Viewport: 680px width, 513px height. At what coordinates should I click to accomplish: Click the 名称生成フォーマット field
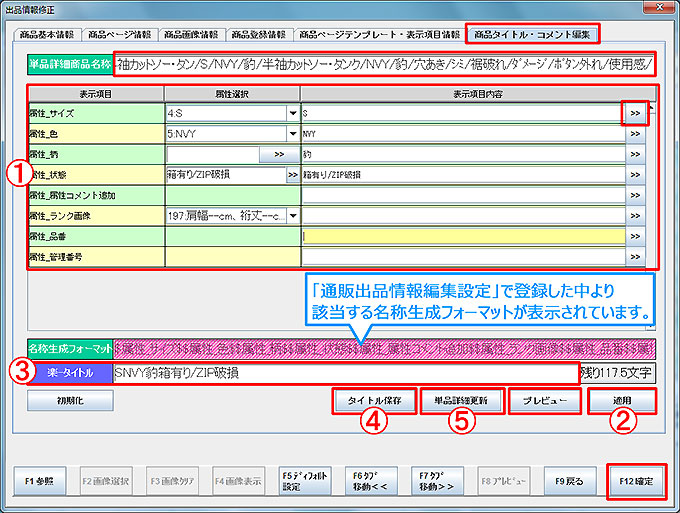pos(384,349)
